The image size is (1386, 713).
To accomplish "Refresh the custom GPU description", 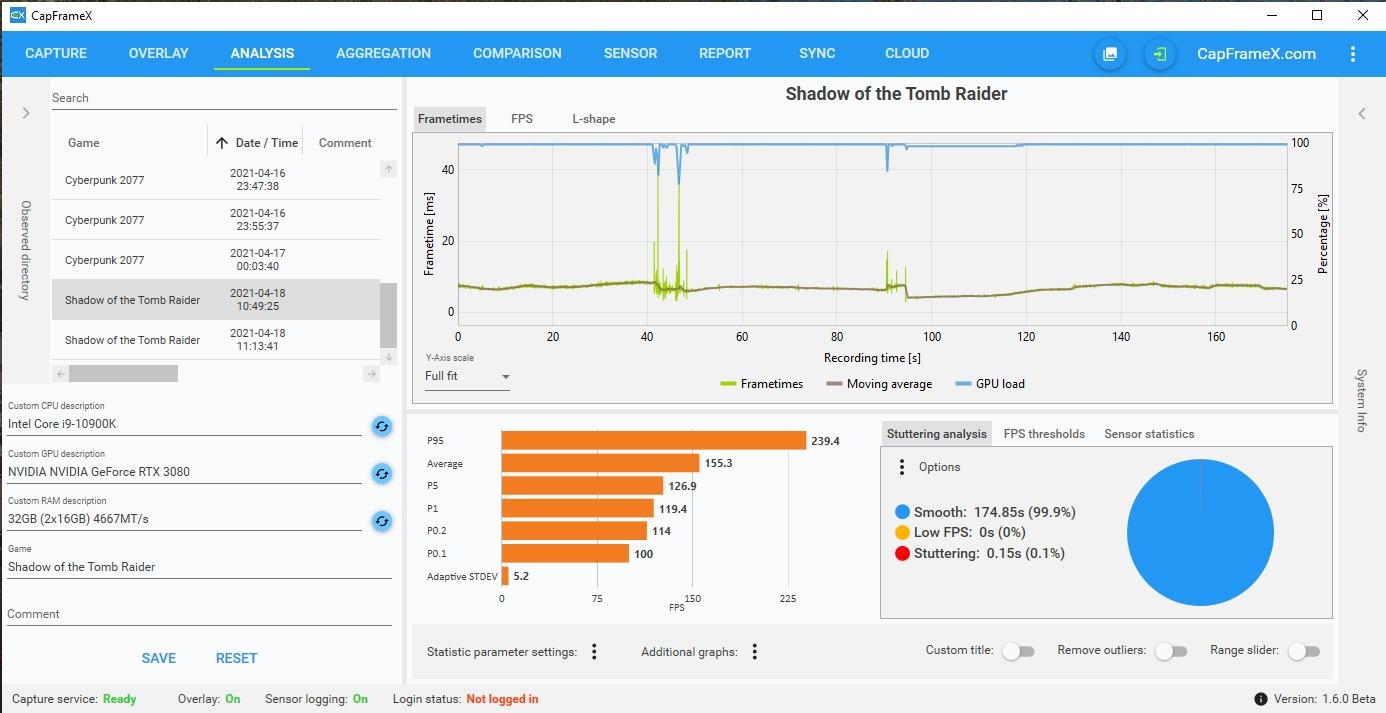I will (381, 473).
